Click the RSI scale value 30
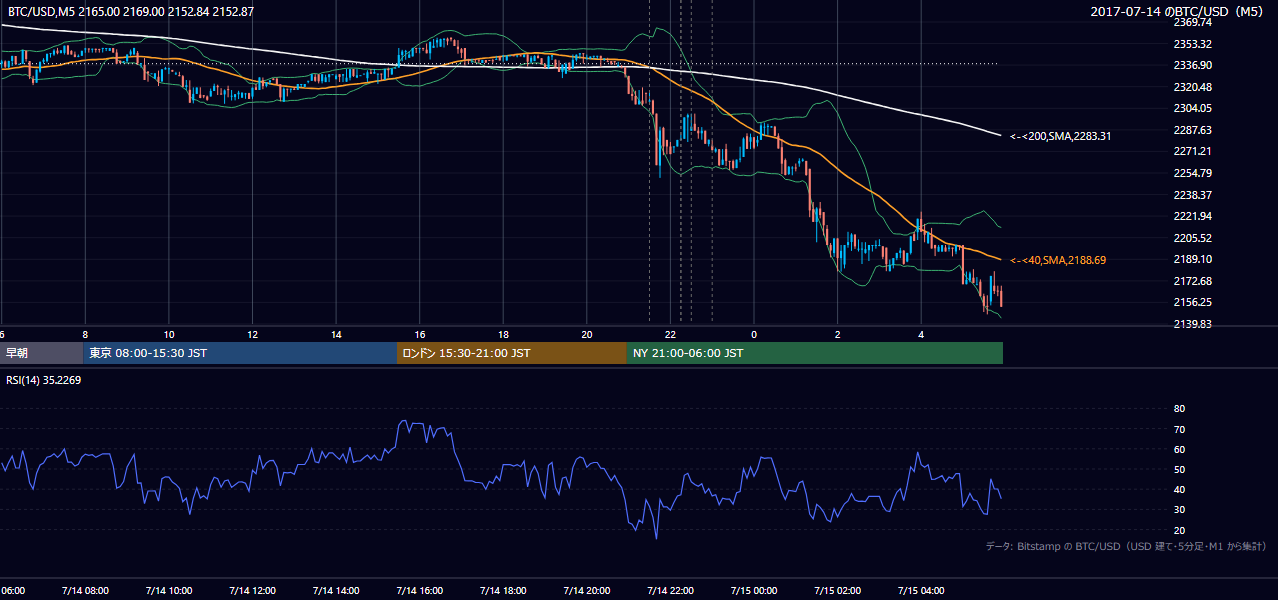1278x600 pixels. 1179,510
